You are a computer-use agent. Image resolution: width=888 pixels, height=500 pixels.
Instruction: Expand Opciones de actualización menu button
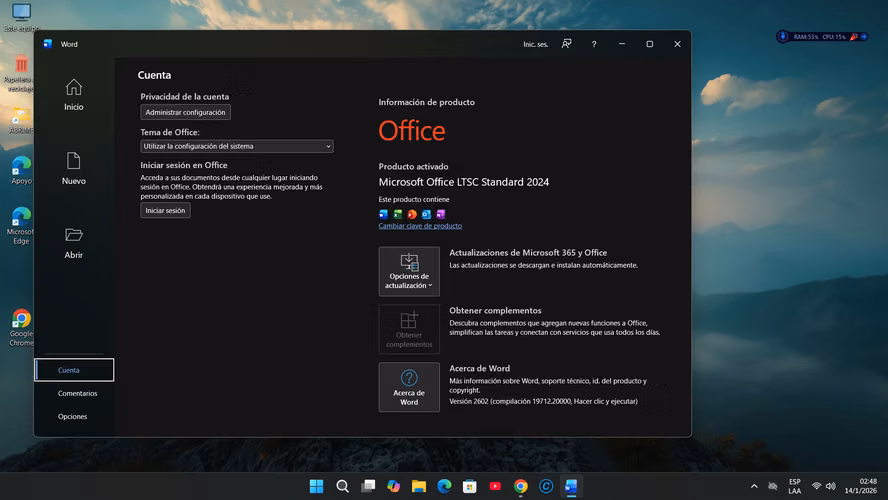click(409, 271)
